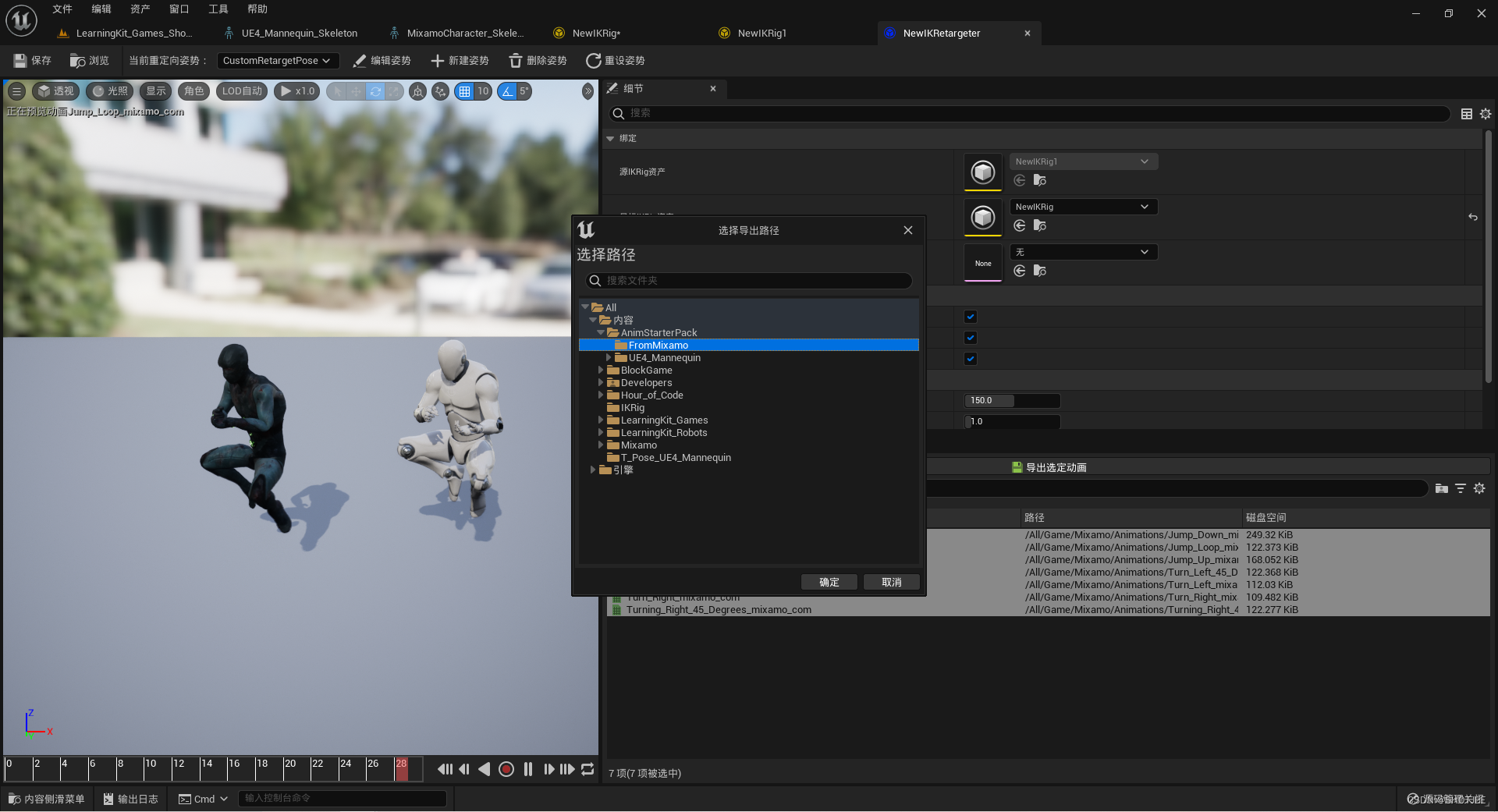The width and height of the screenshot is (1498, 812).
Task: Play animation in reverse
Action: point(485,769)
